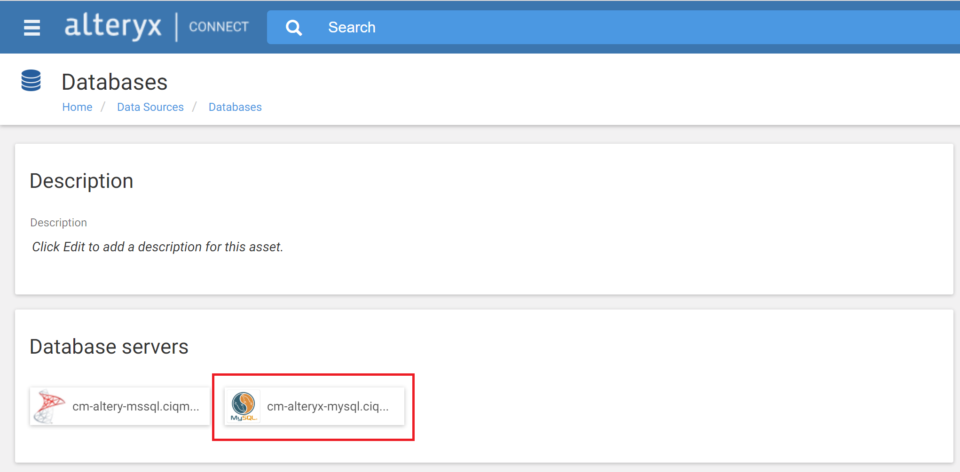Select the Databases breadcrumb link
The height and width of the screenshot is (472, 960).
click(x=235, y=107)
